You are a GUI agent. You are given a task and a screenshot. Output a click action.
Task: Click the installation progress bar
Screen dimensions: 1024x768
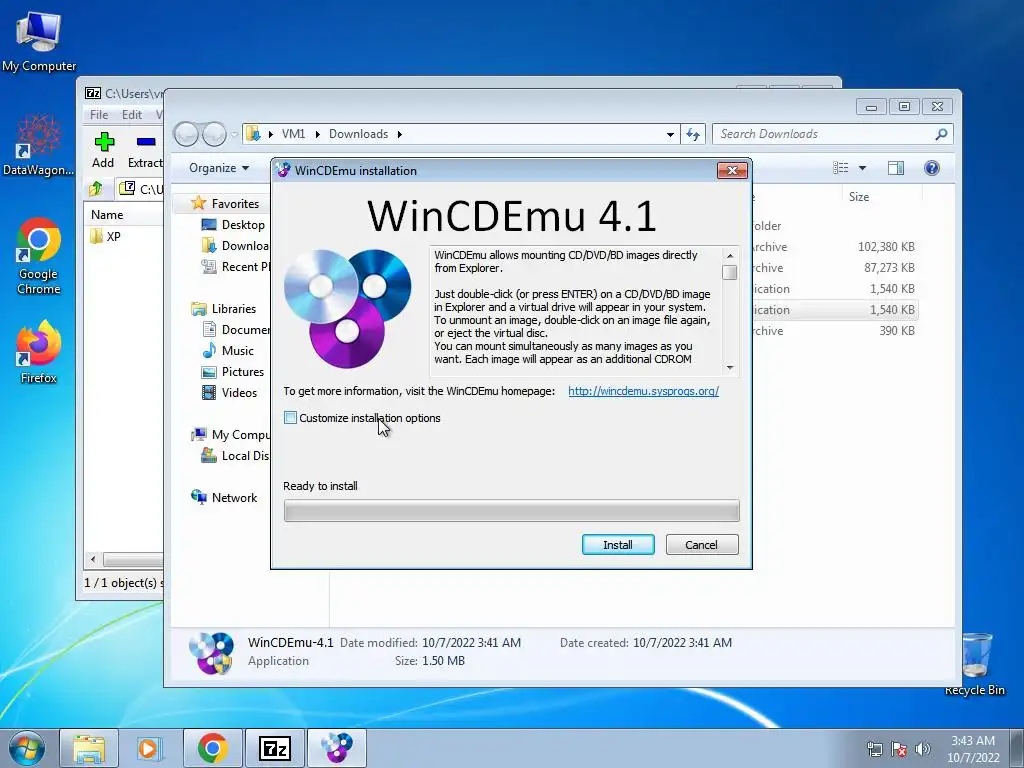(x=511, y=511)
